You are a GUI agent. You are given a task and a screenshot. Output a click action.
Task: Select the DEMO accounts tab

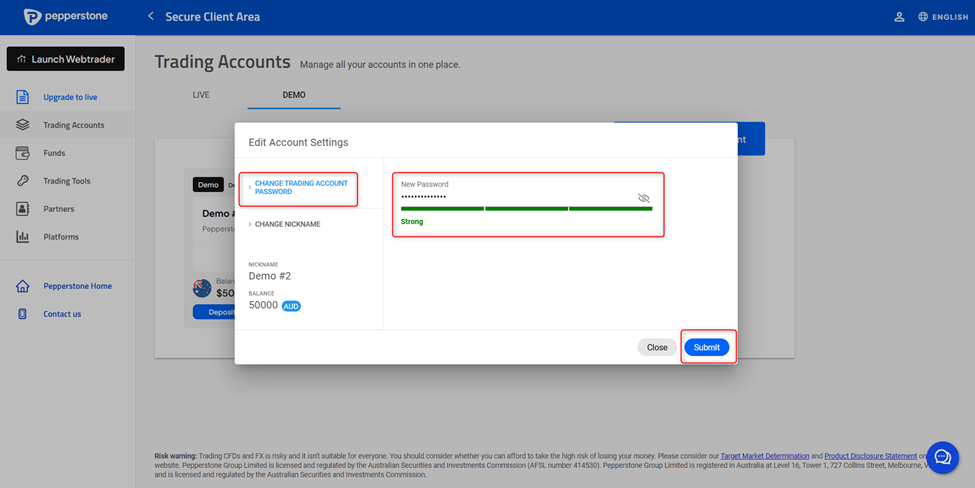point(294,95)
